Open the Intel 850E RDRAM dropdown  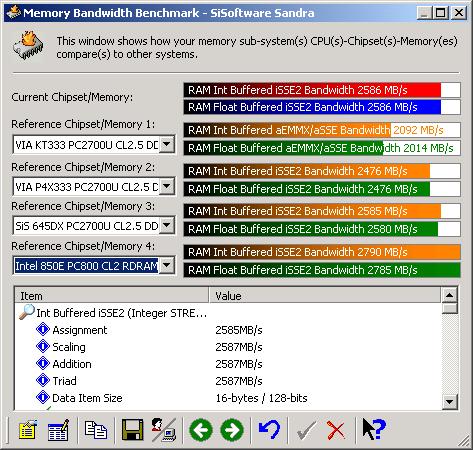point(166,266)
